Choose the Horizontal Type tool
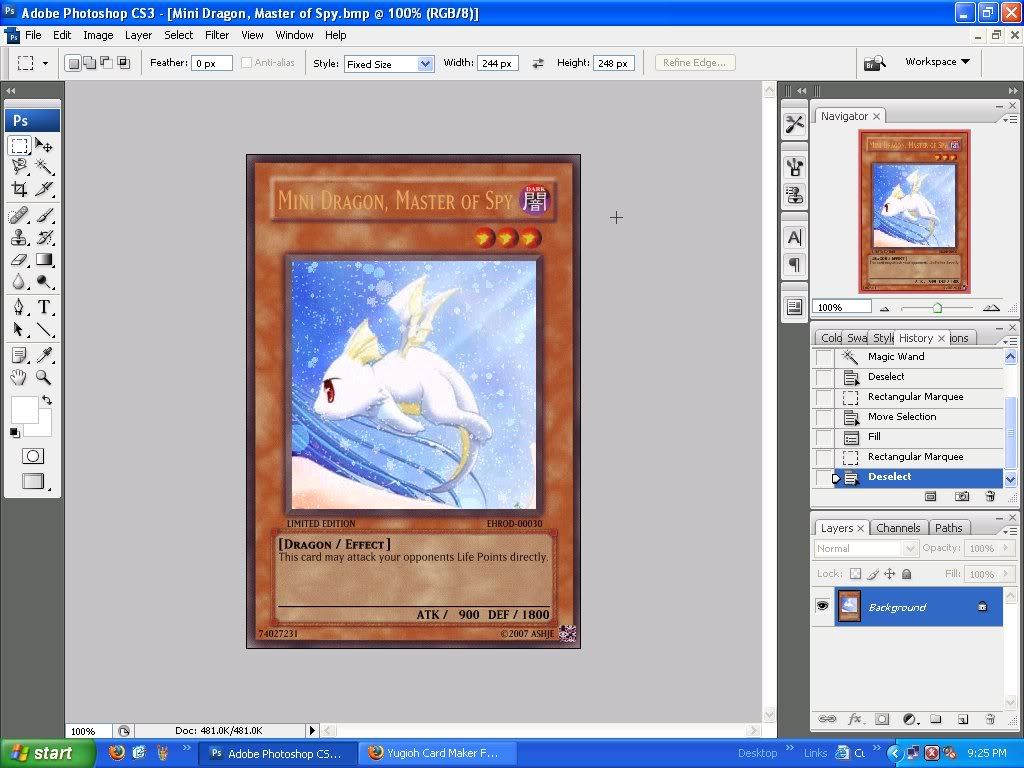 (44, 307)
